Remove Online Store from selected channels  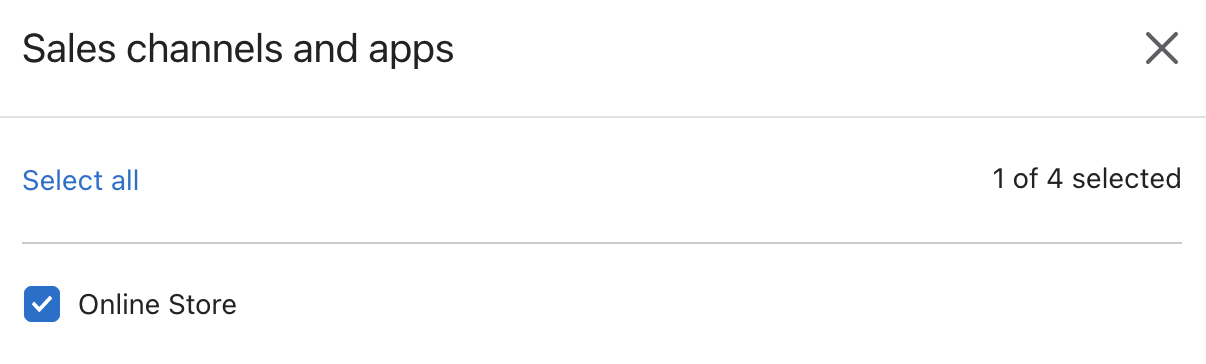tap(42, 305)
